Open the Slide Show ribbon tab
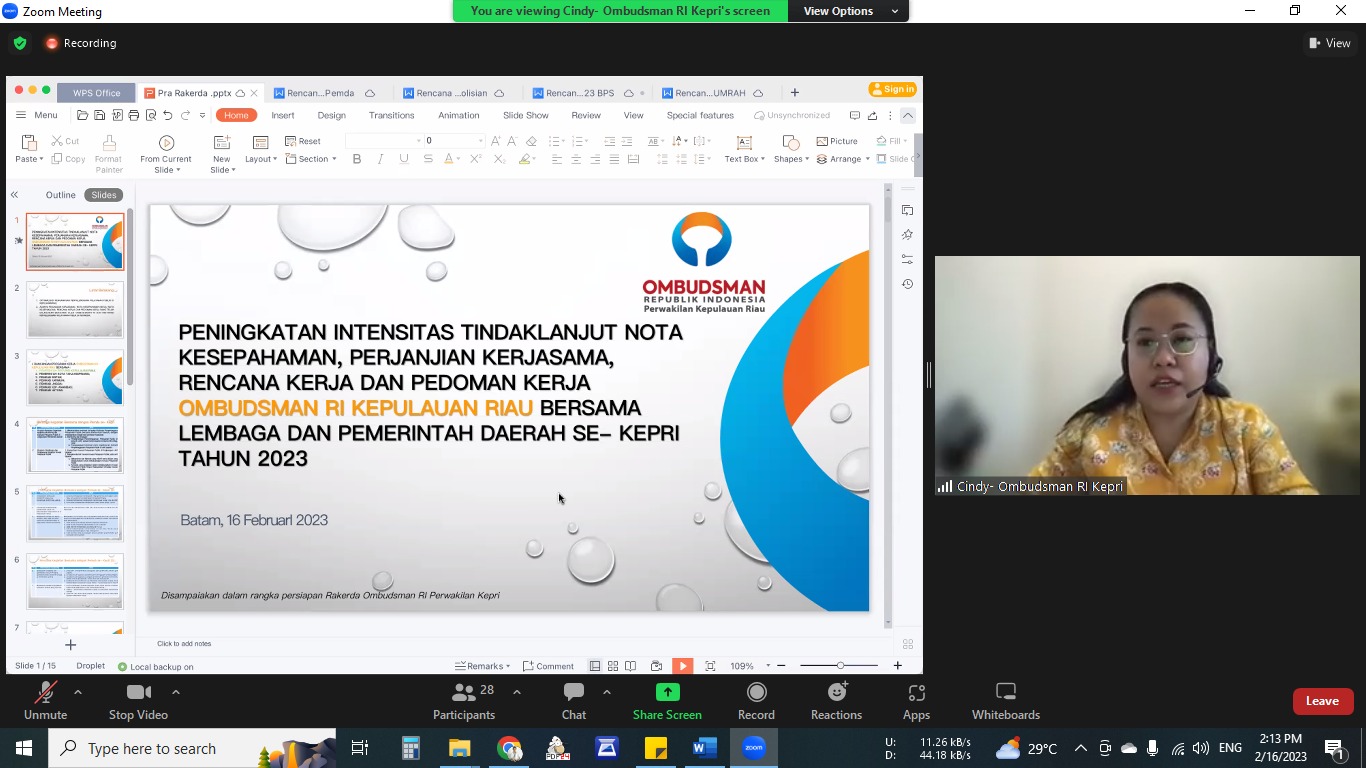This screenshot has width=1366, height=768. [x=525, y=115]
